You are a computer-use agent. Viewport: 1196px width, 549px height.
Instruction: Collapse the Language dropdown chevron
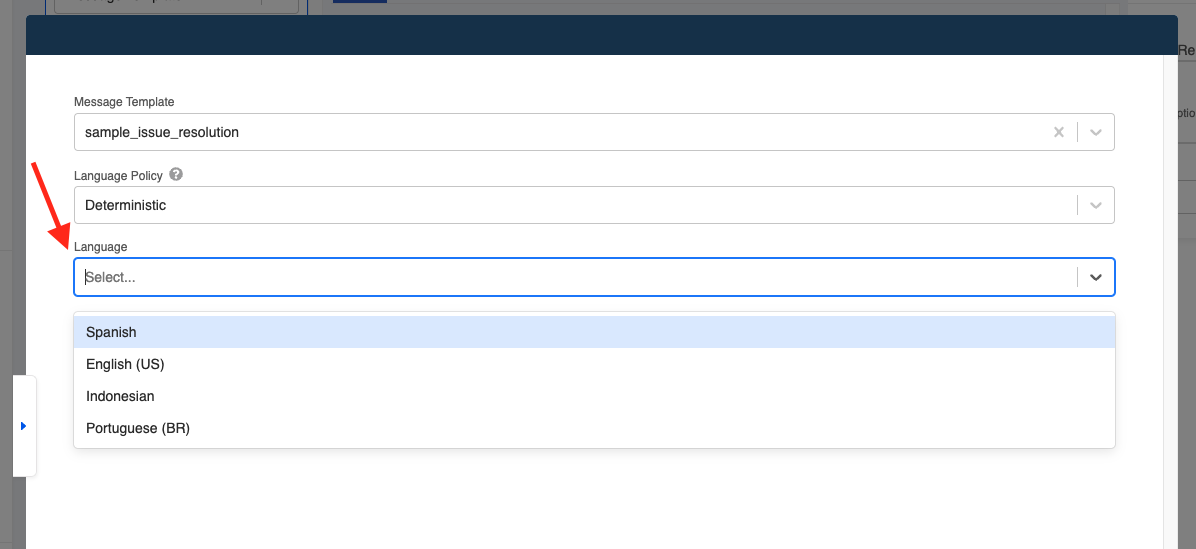point(1096,277)
